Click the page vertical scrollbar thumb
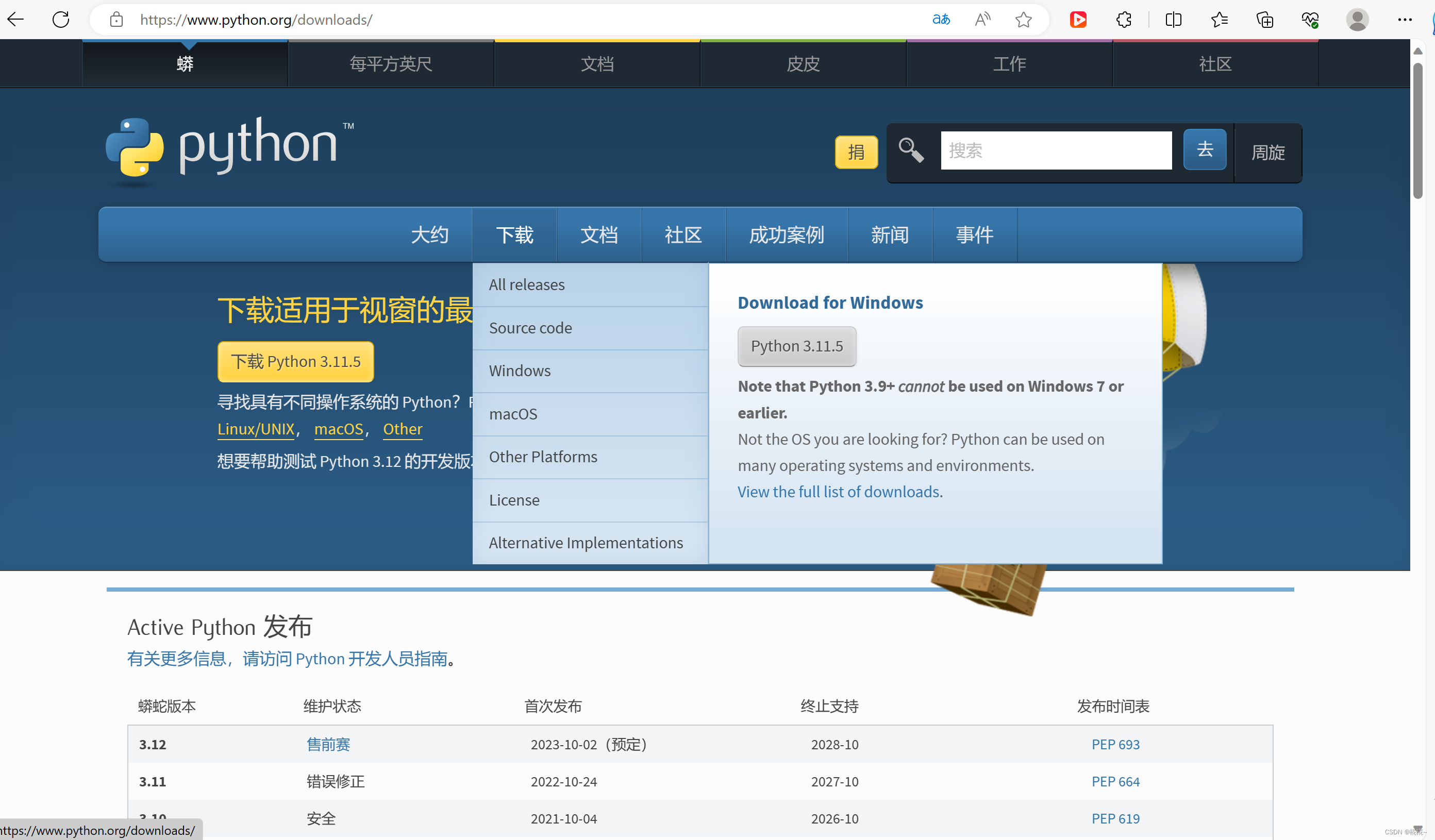 [1418, 131]
